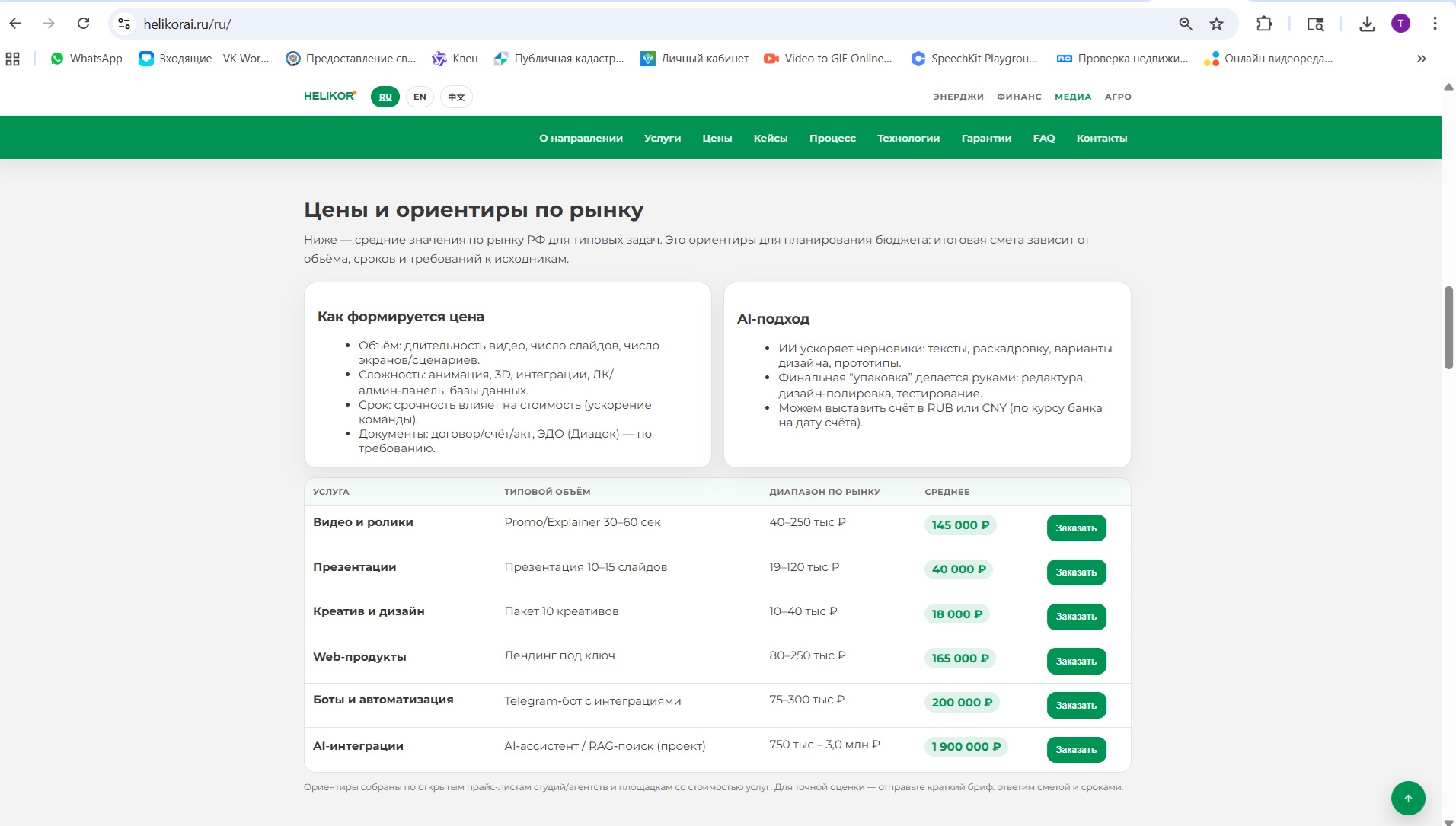Click the address bar URL helikorai.ru/ru/

point(187,24)
